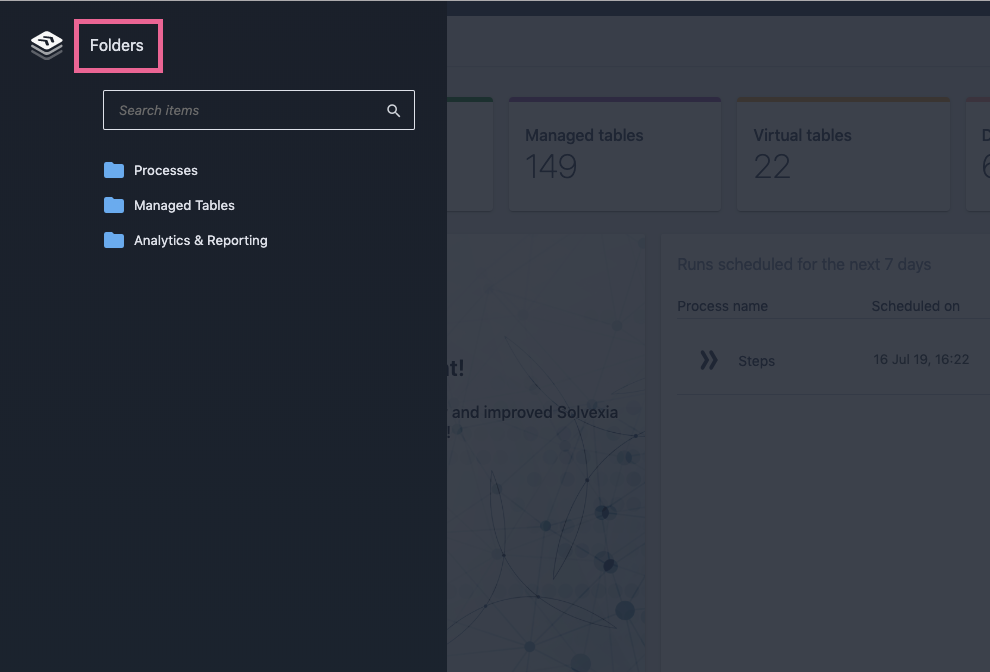This screenshot has height=672, width=990.
Task: Open the Steps process name
Action: 756,361
